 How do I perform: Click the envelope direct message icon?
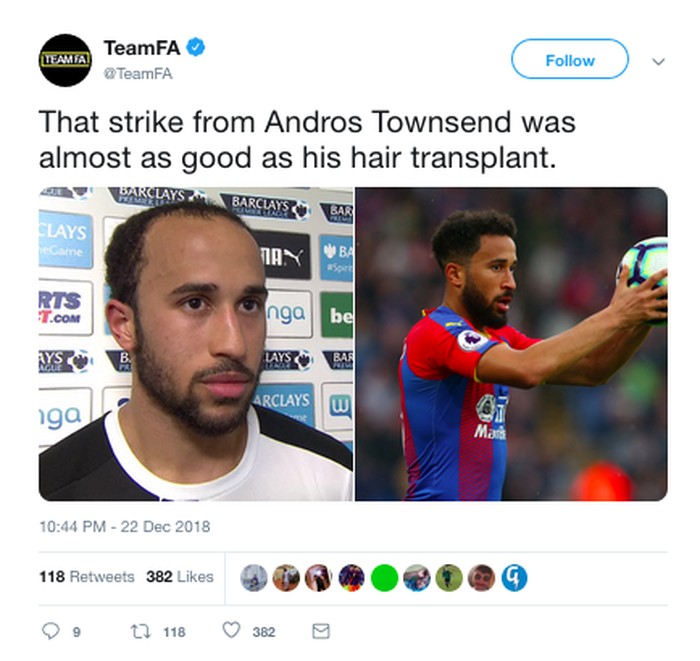tap(321, 631)
